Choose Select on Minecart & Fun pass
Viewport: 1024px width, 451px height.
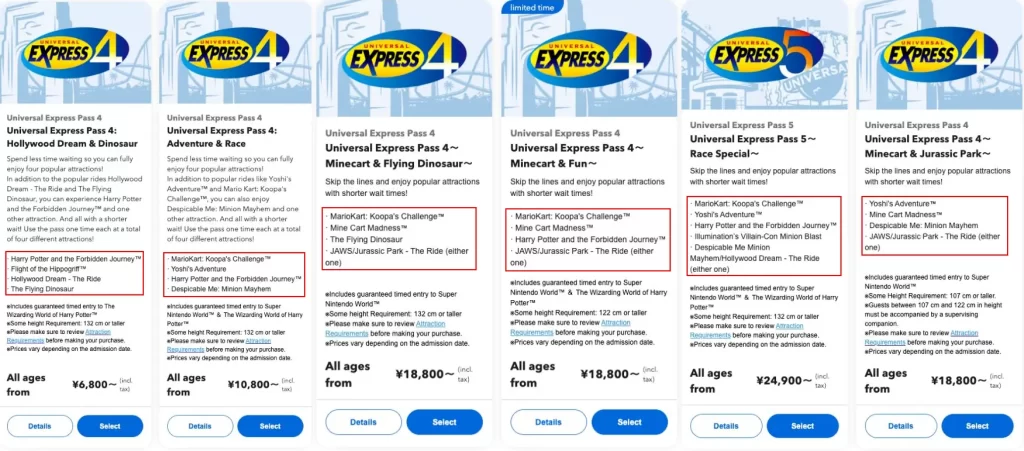coord(629,422)
